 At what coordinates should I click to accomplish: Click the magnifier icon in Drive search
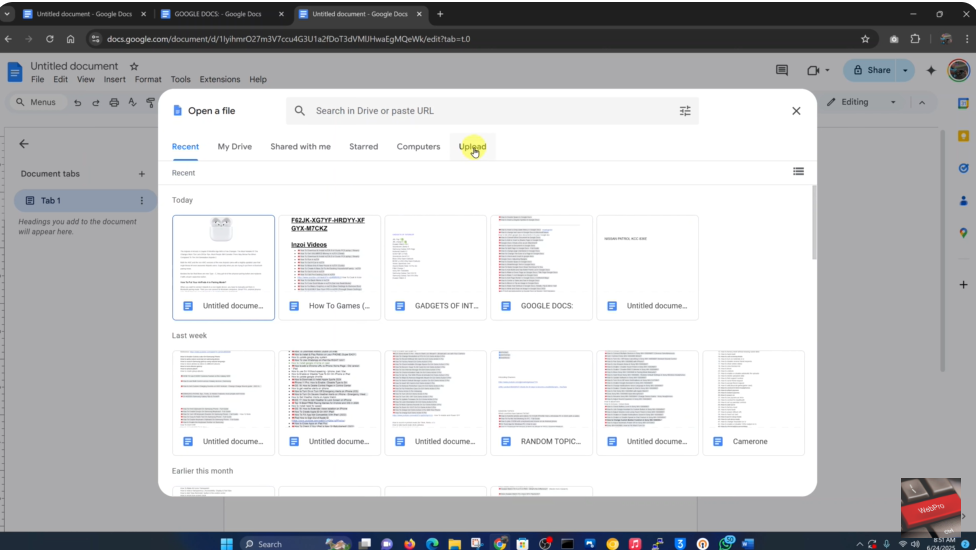click(300, 111)
